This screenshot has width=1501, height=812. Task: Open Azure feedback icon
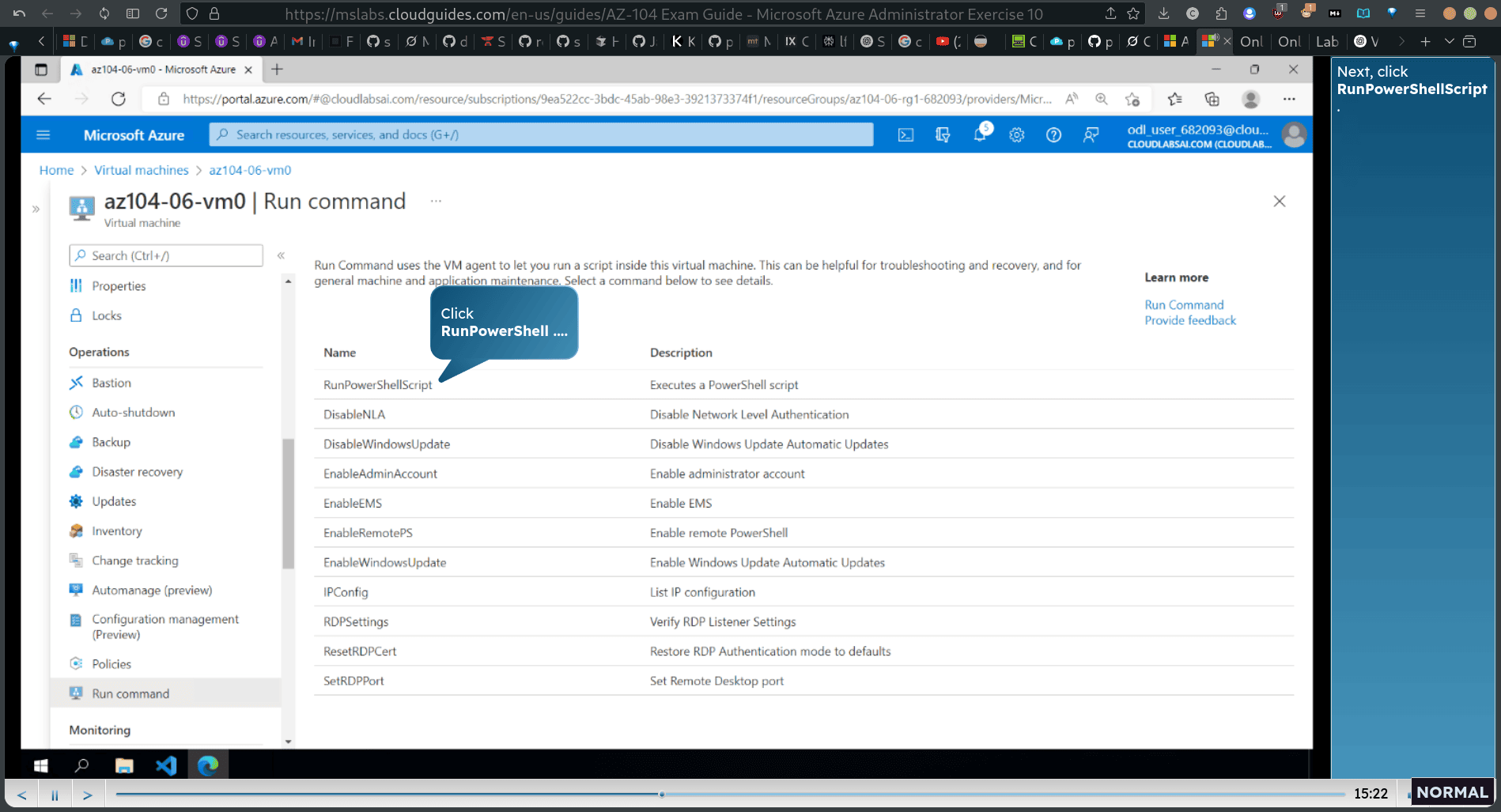click(1091, 135)
